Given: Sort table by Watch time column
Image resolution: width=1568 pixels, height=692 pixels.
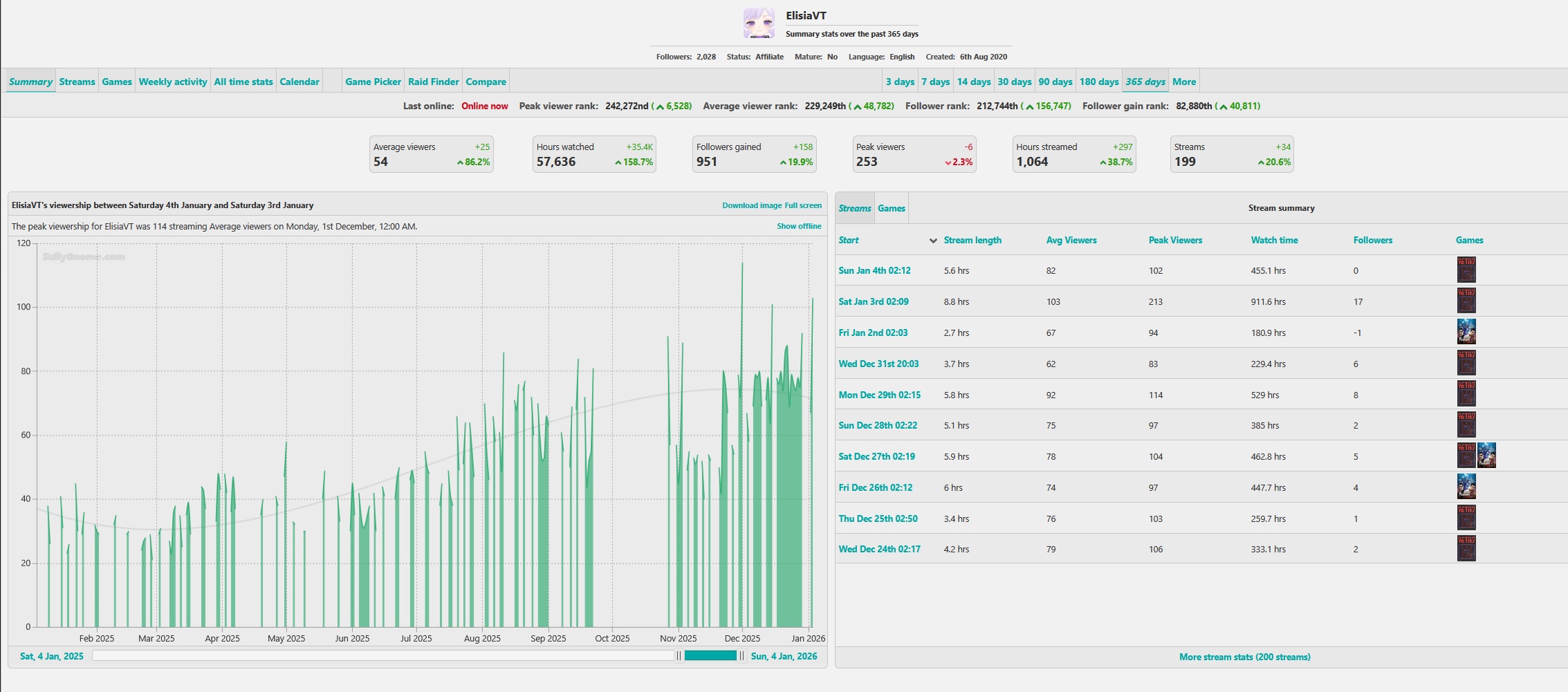Looking at the screenshot, I should coord(1274,241).
